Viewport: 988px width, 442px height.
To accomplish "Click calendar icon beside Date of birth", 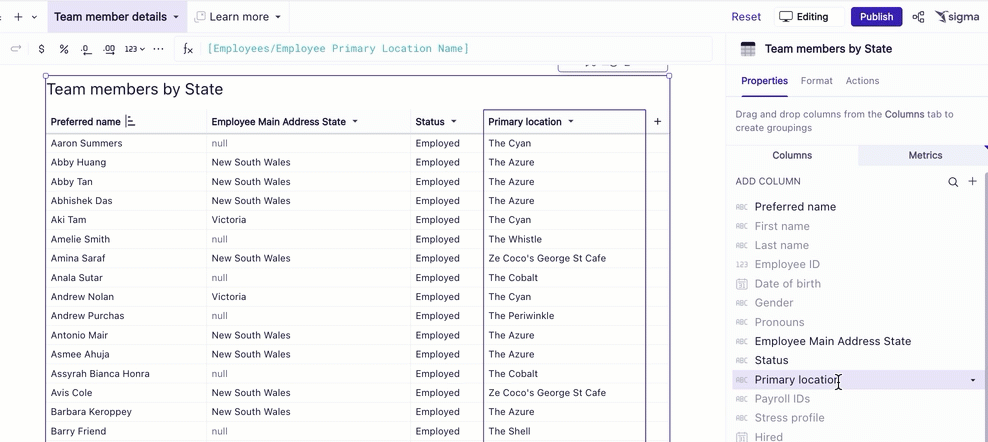I will pyautogui.click(x=742, y=284).
